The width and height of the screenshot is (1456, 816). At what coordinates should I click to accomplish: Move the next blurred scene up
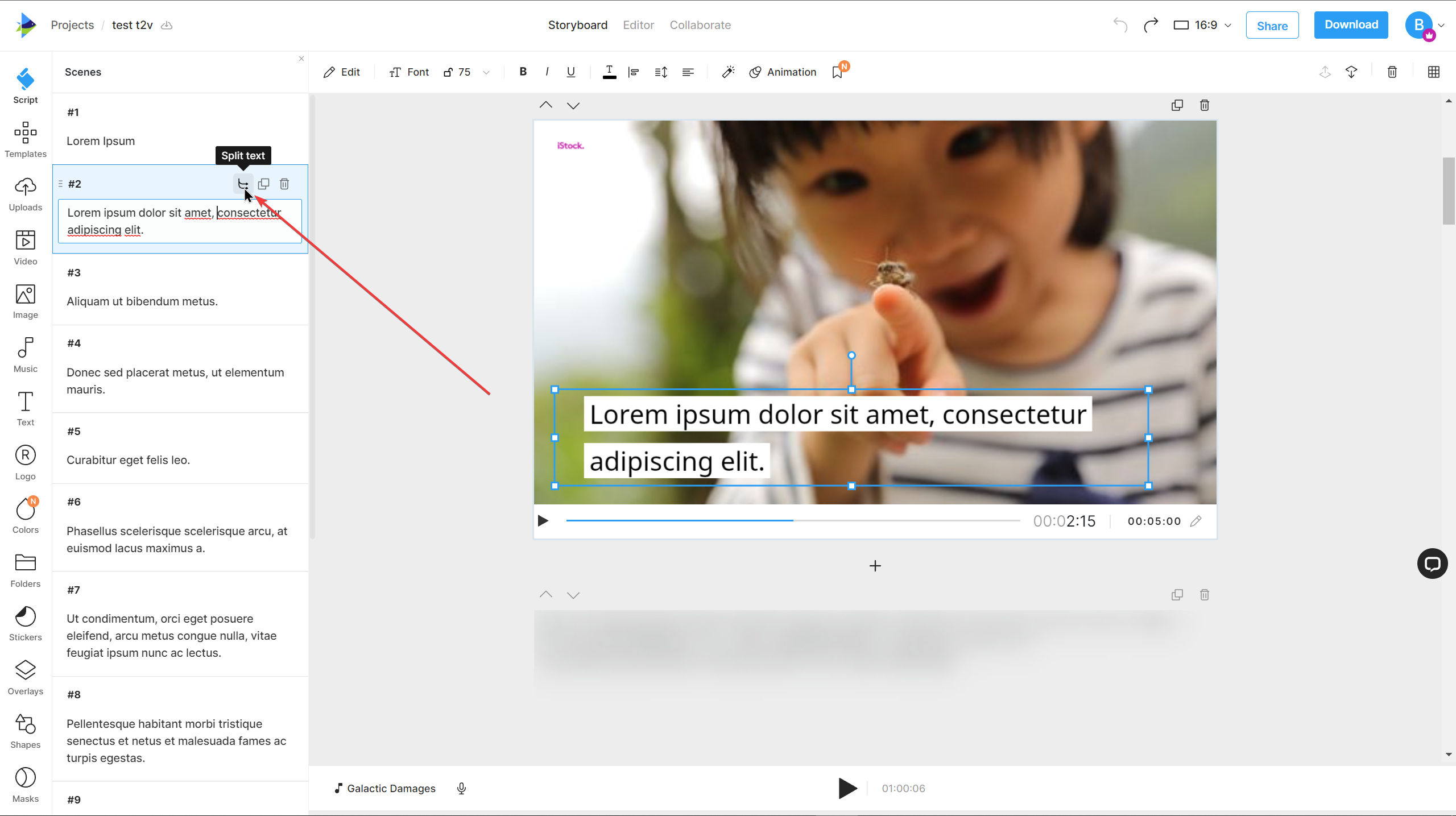click(546, 595)
